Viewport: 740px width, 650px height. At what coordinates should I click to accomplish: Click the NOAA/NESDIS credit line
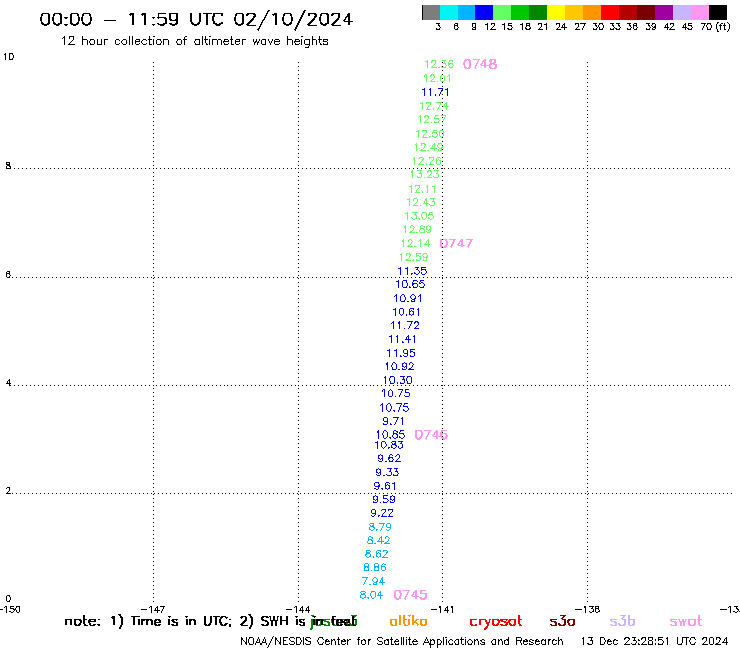(402, 641)
